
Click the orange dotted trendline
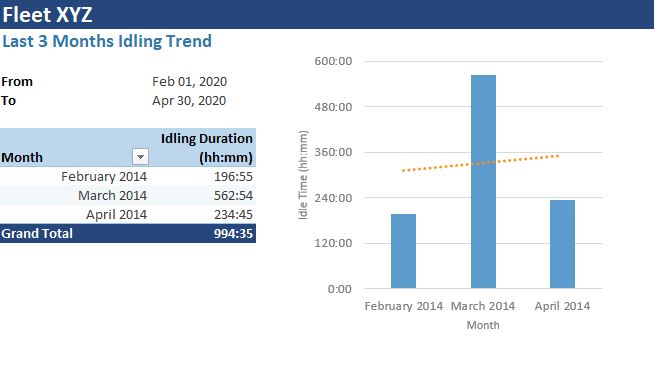[480, 163]
